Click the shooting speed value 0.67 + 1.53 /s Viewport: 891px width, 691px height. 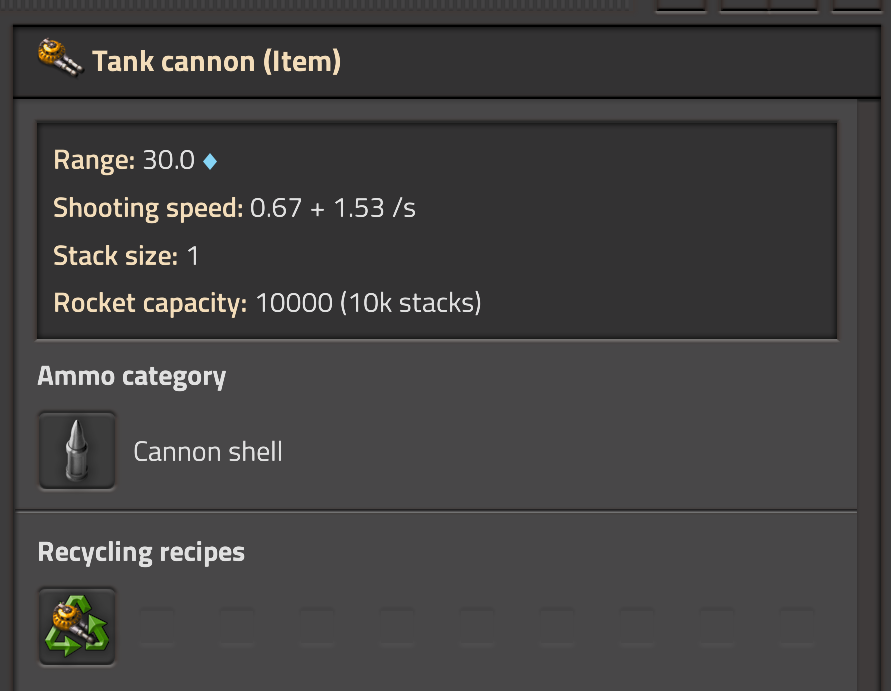pyautogui.click(x=333, y=208)
